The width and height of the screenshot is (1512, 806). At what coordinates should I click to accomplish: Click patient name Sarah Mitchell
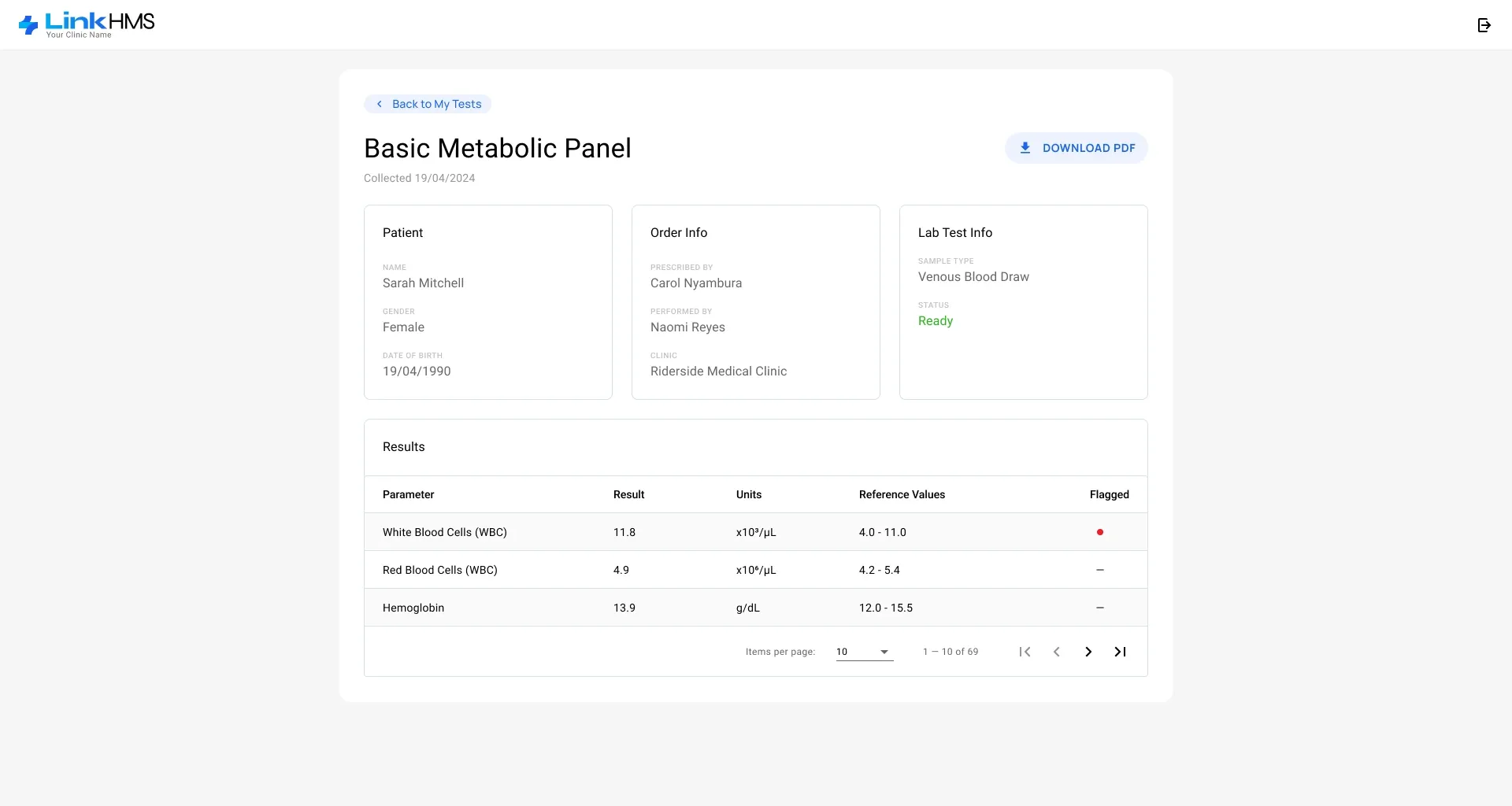(x=423, y=283)
